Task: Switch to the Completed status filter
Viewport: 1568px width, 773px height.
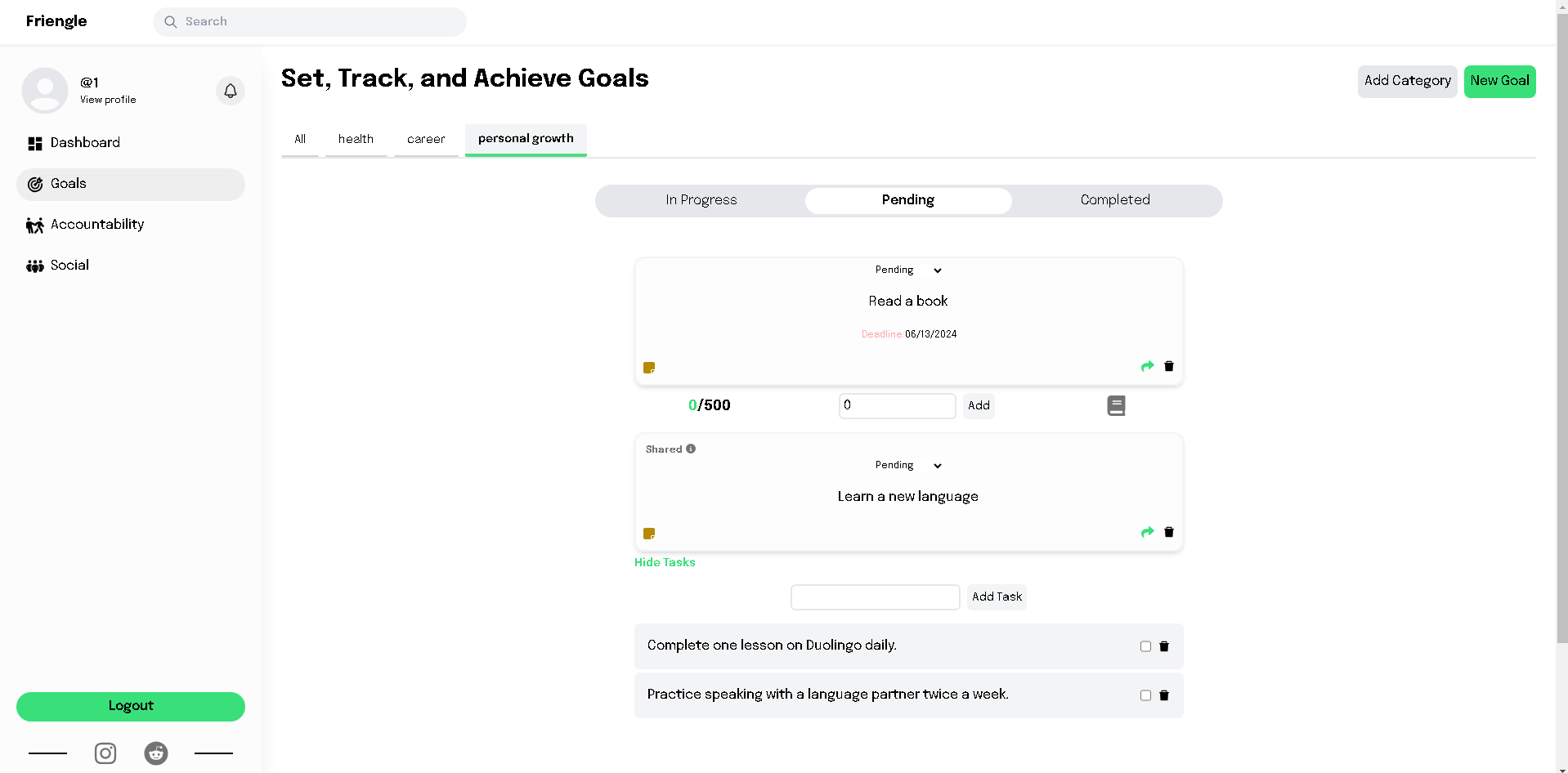Action: [x=1115, y=200]
